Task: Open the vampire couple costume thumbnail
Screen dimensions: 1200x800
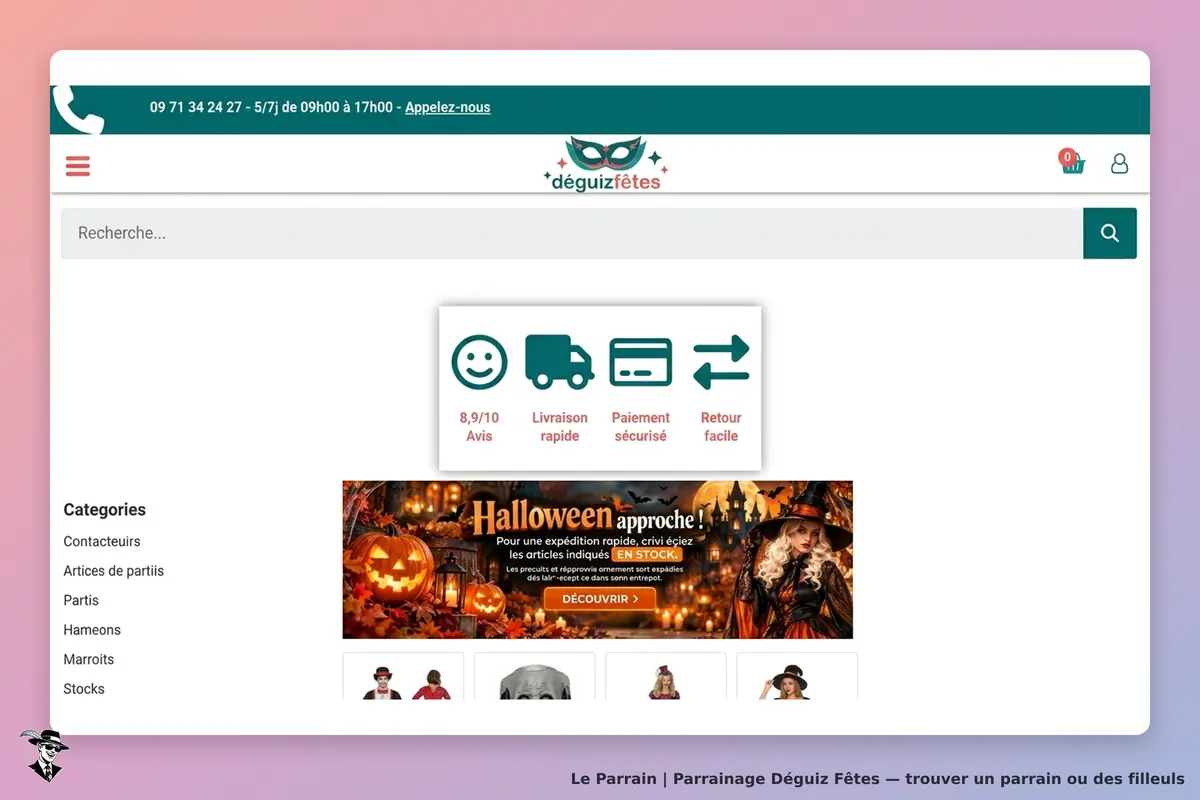Action: (403, 676)
